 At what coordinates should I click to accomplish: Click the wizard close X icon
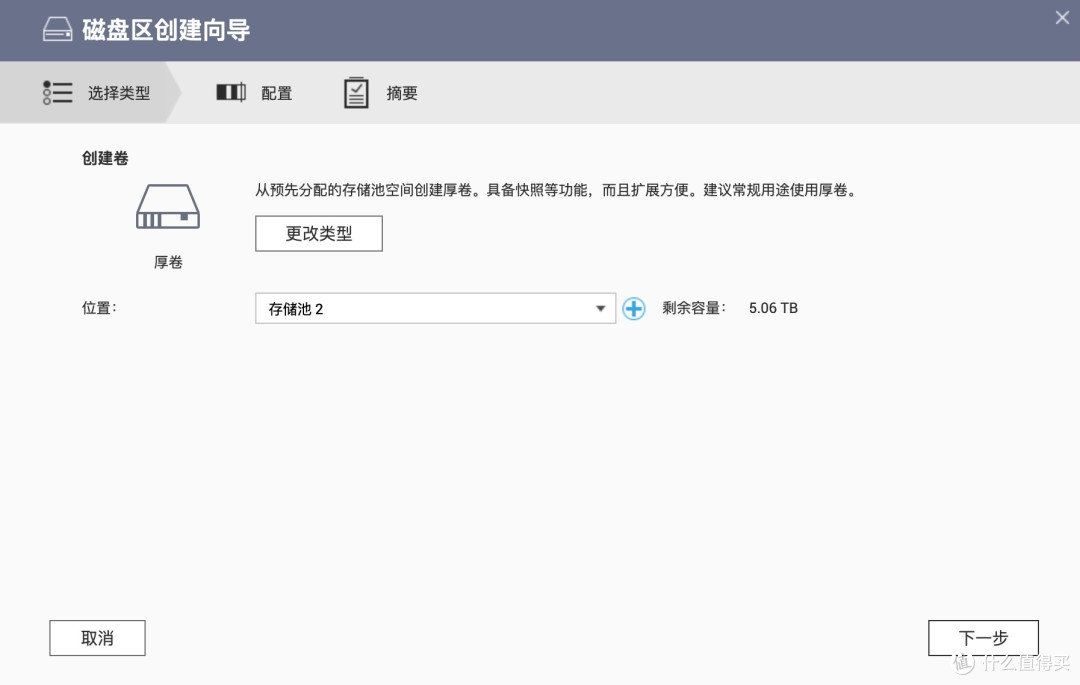(x=1061, y=17)
